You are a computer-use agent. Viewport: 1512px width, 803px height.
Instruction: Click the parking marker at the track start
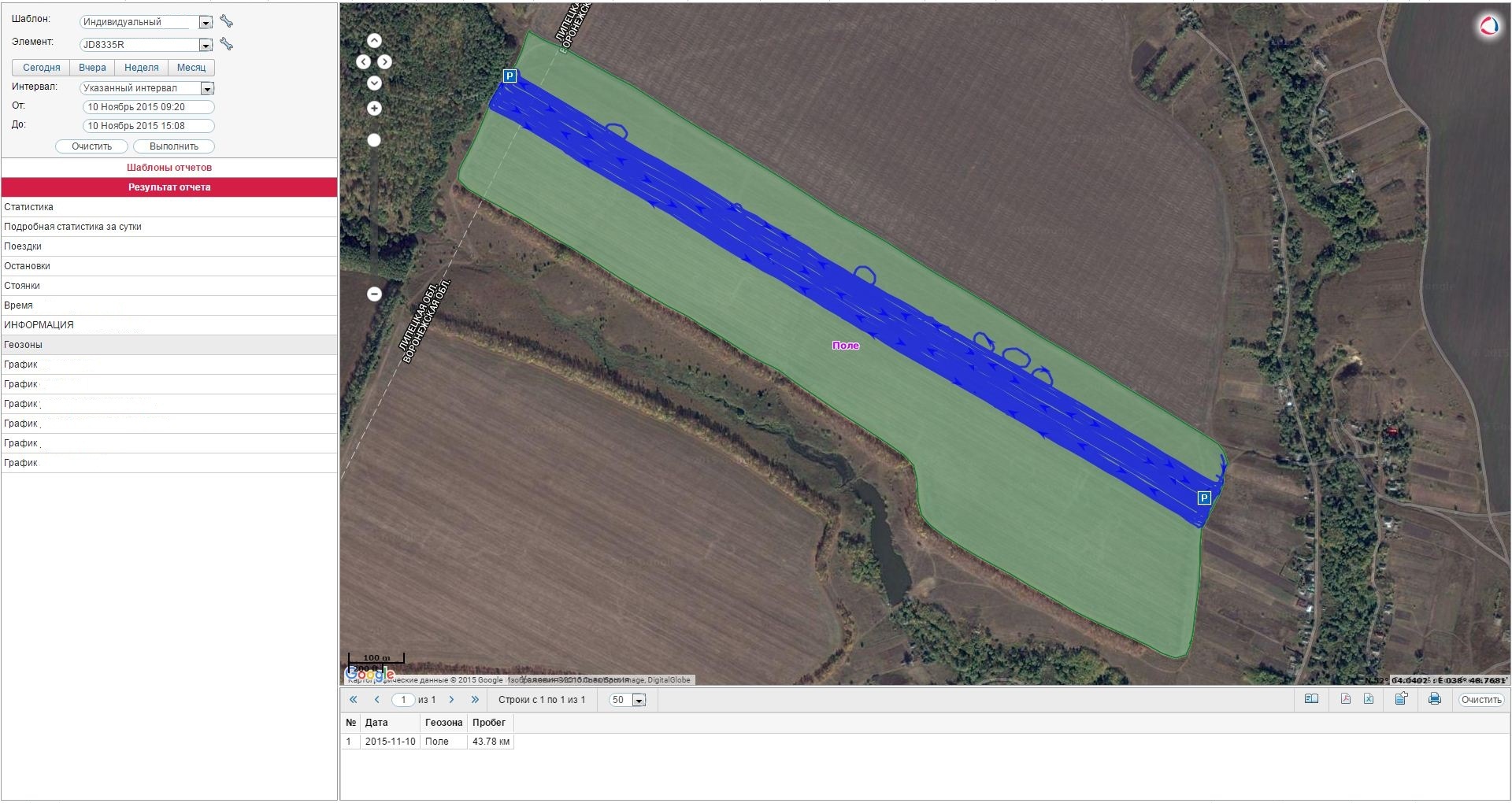(x=510, y=76)
